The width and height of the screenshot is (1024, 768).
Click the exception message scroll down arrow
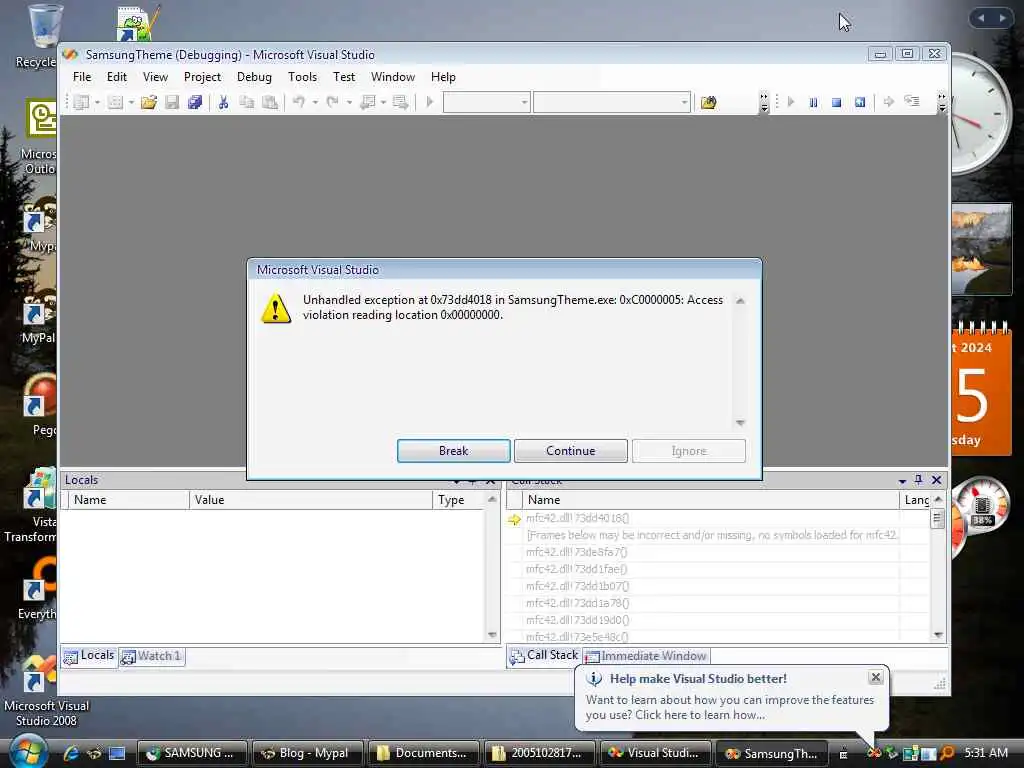(740, 423)
